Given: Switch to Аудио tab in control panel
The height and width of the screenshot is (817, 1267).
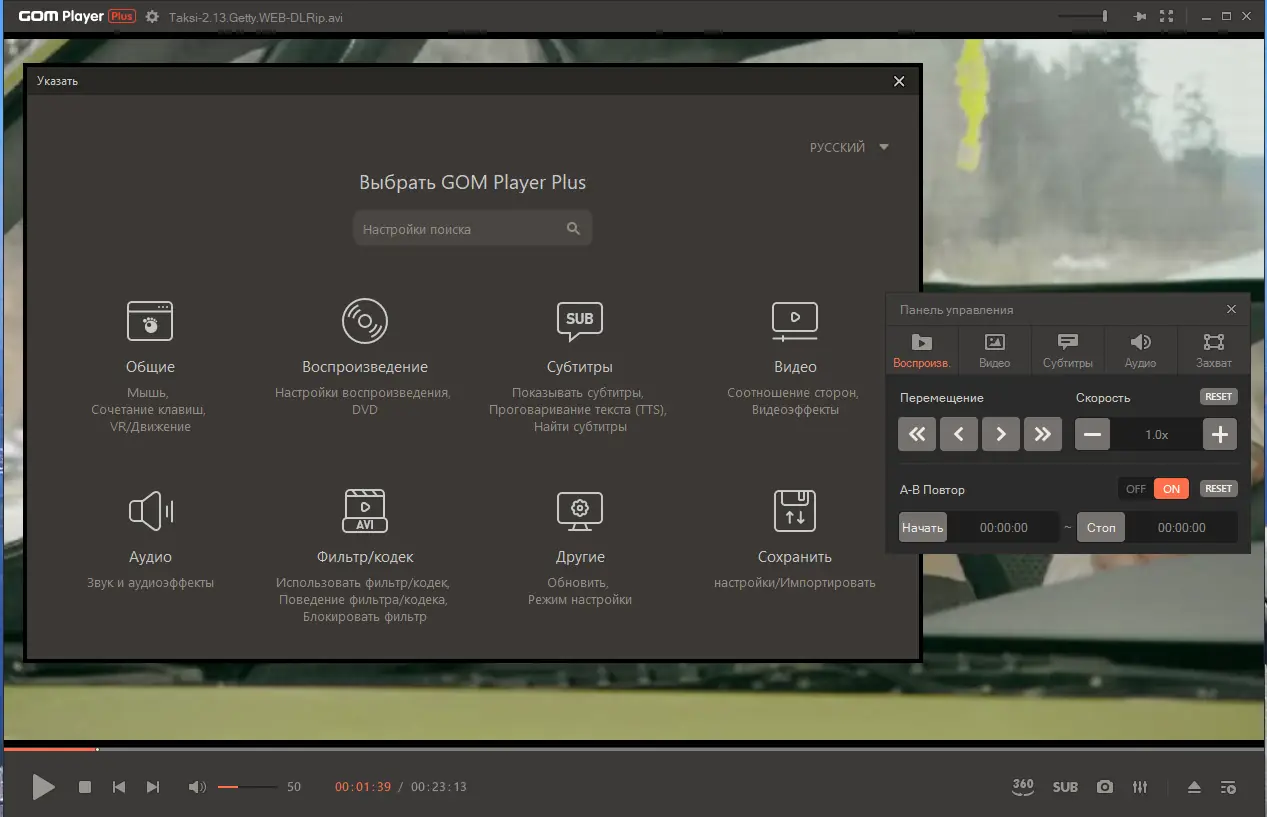Looking at the screenshot, I should pos(1140,351).
